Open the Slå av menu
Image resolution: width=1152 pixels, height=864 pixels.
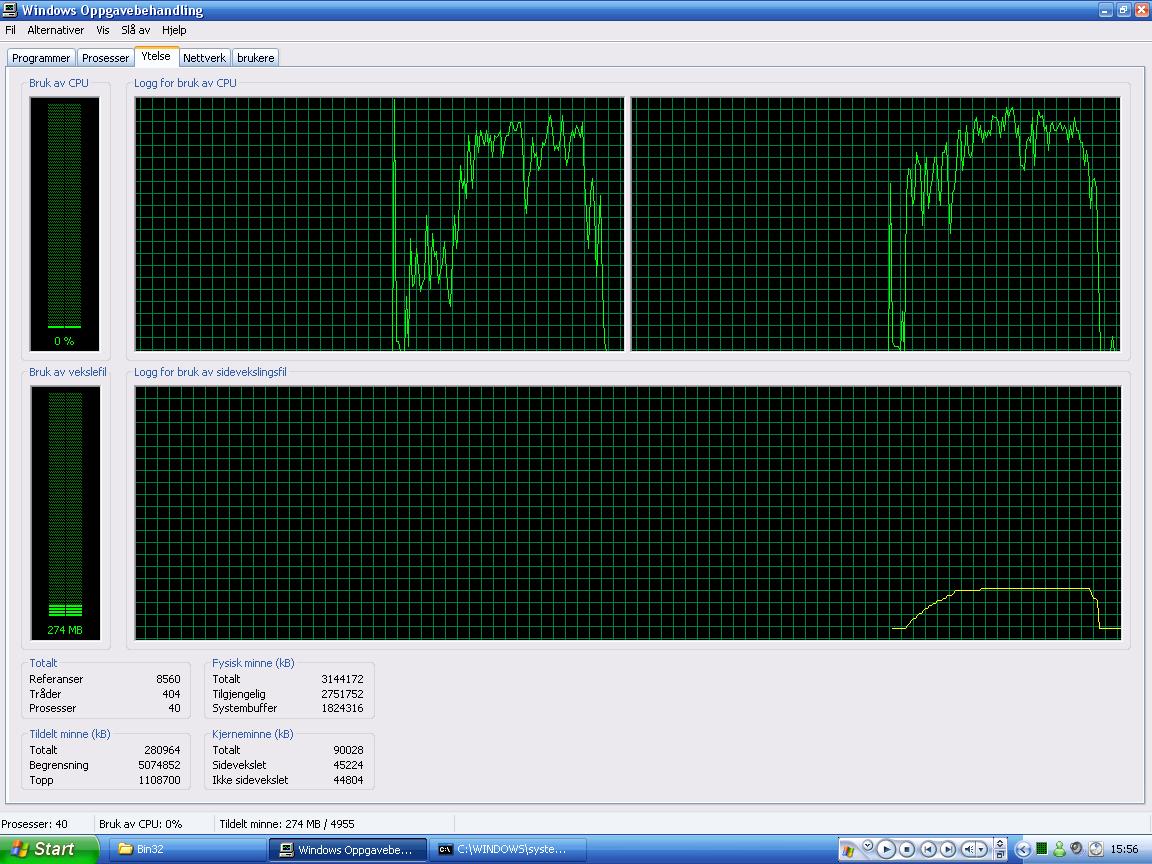click(135, 30)
